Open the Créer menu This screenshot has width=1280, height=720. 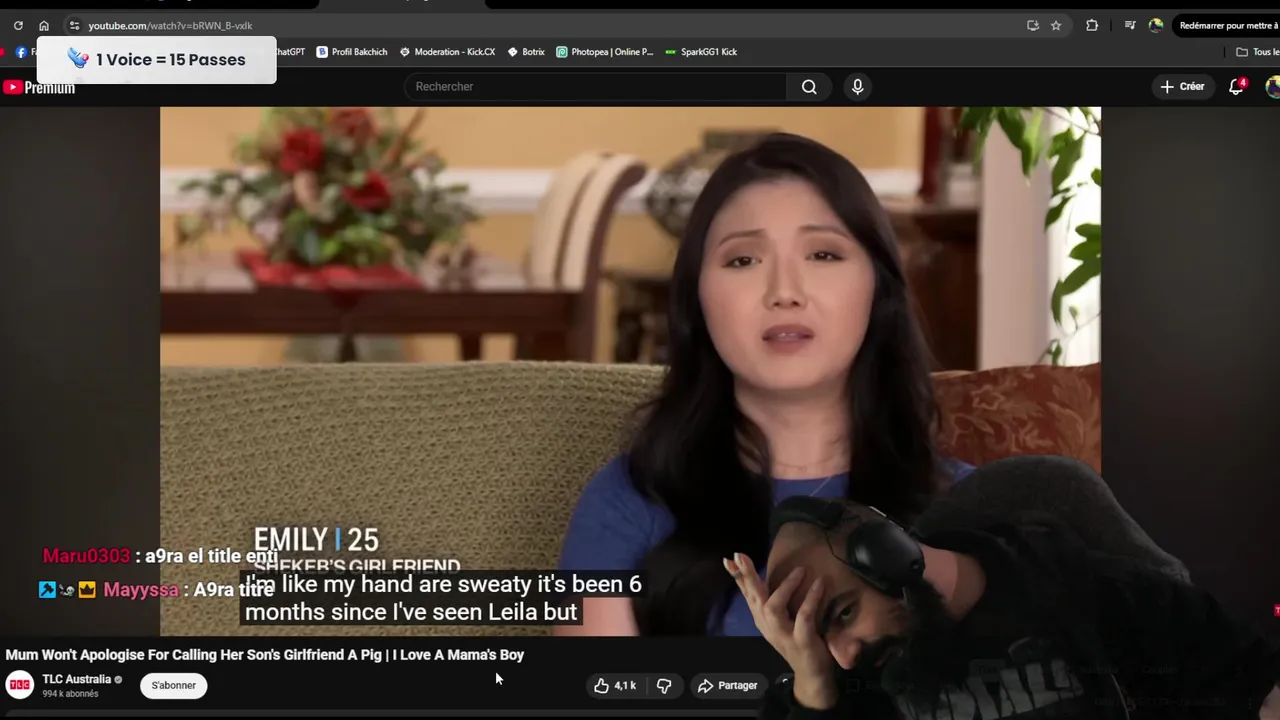click(x=1182, y=87)
